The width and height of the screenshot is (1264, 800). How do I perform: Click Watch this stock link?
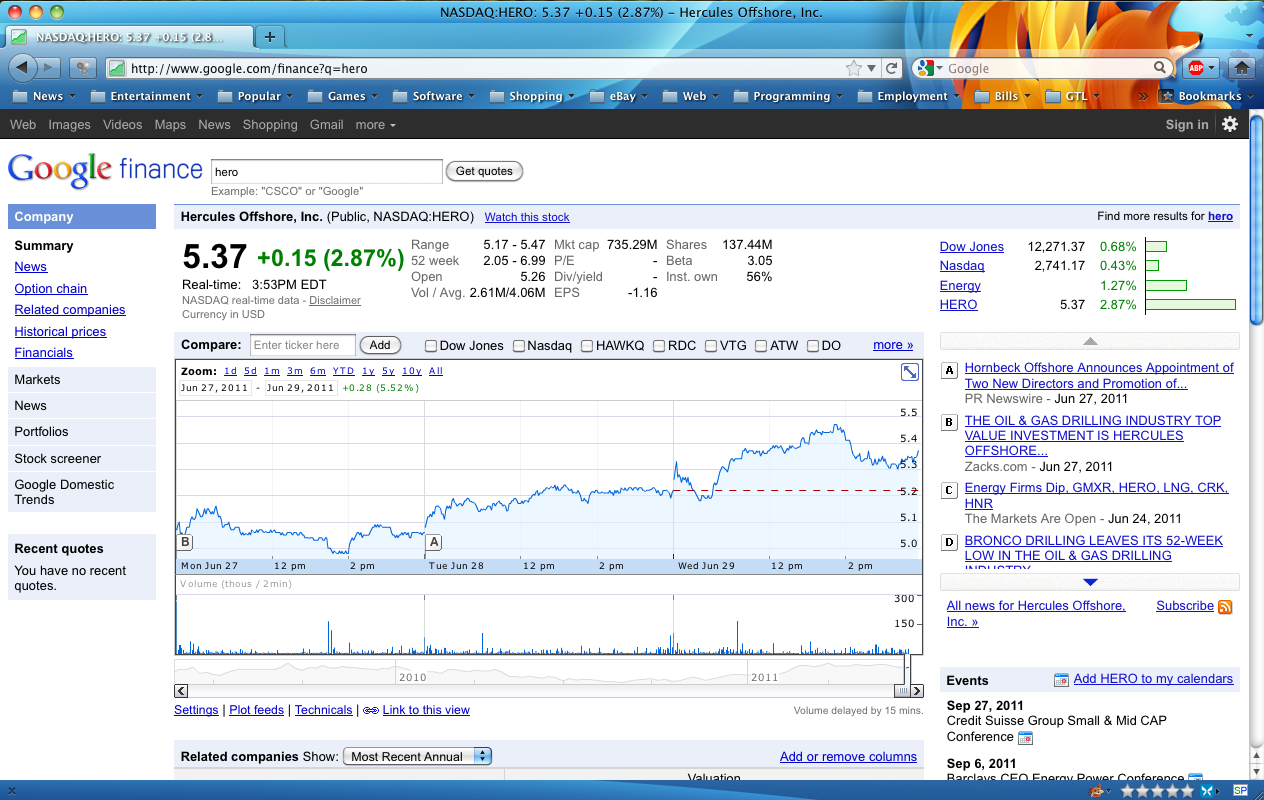point(527,217)
